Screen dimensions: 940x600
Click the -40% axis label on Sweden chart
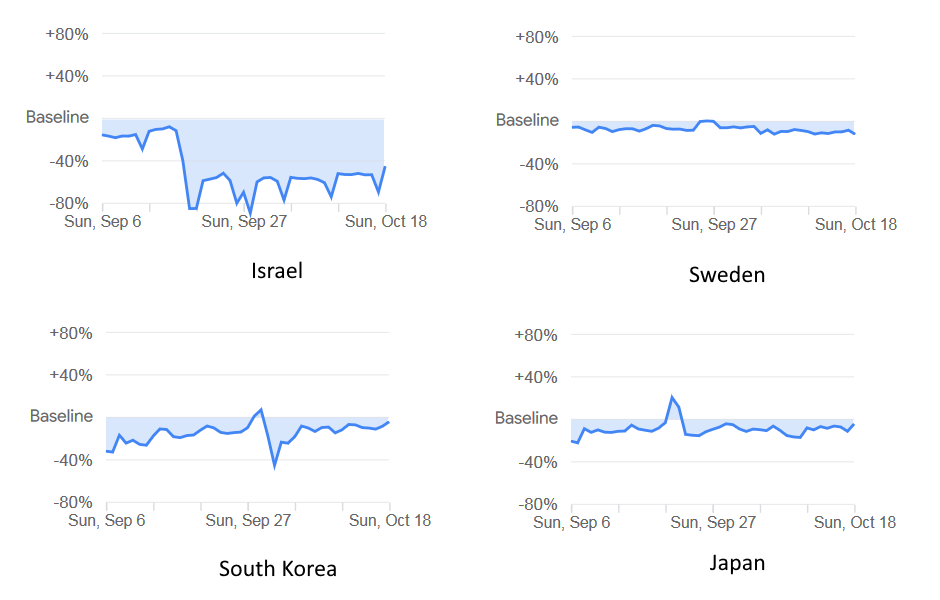tap(536, 163)
